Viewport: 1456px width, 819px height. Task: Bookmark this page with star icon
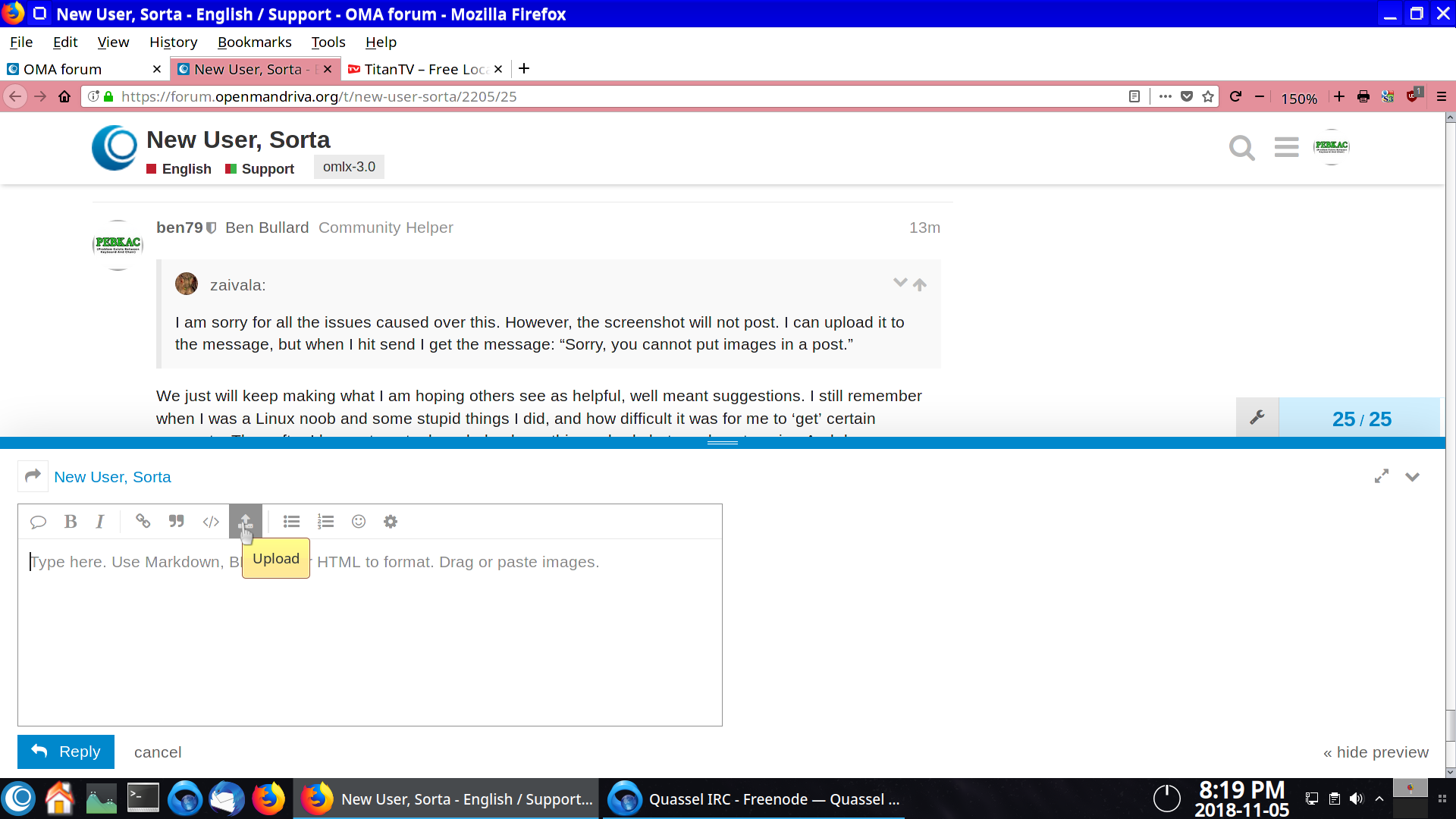pyautogui.click(x=1208, y=96)
